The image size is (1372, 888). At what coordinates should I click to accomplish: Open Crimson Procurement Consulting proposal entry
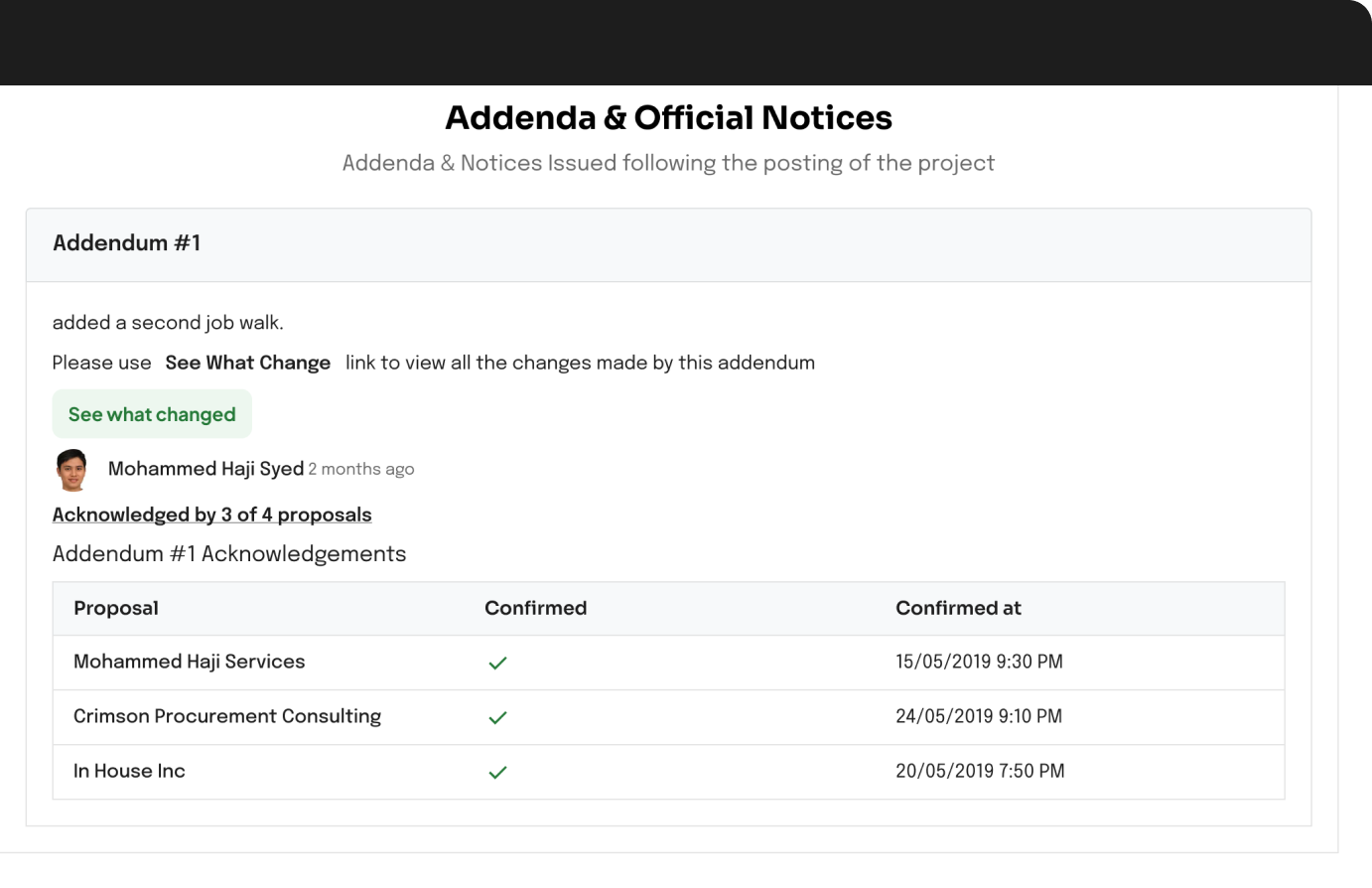(227, 716)
